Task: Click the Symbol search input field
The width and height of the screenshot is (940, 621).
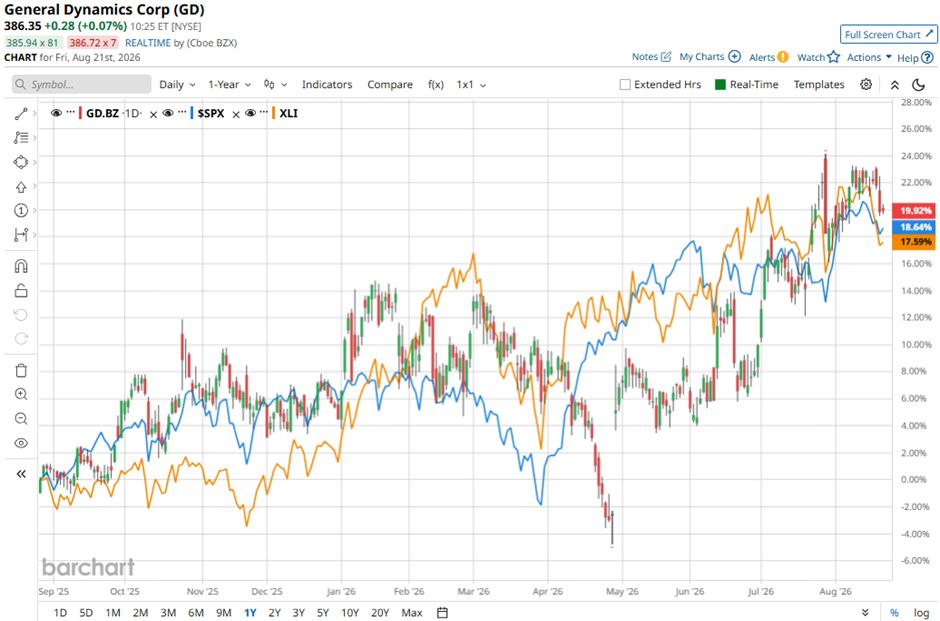Action: point(82,84)
